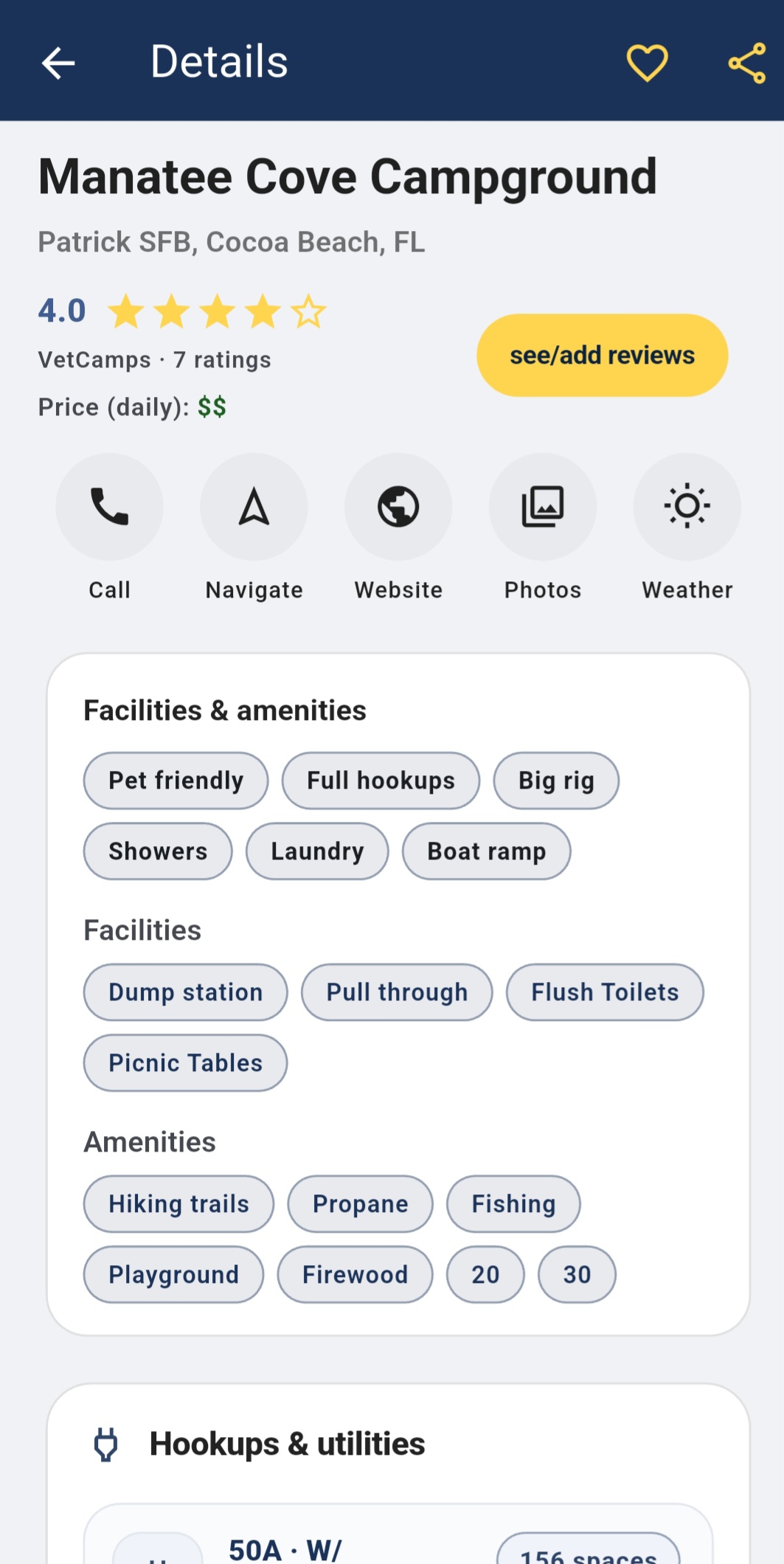Tap the back arrow icon
The width and height of the screenshot is (784, 1564).
click(58, 63)
